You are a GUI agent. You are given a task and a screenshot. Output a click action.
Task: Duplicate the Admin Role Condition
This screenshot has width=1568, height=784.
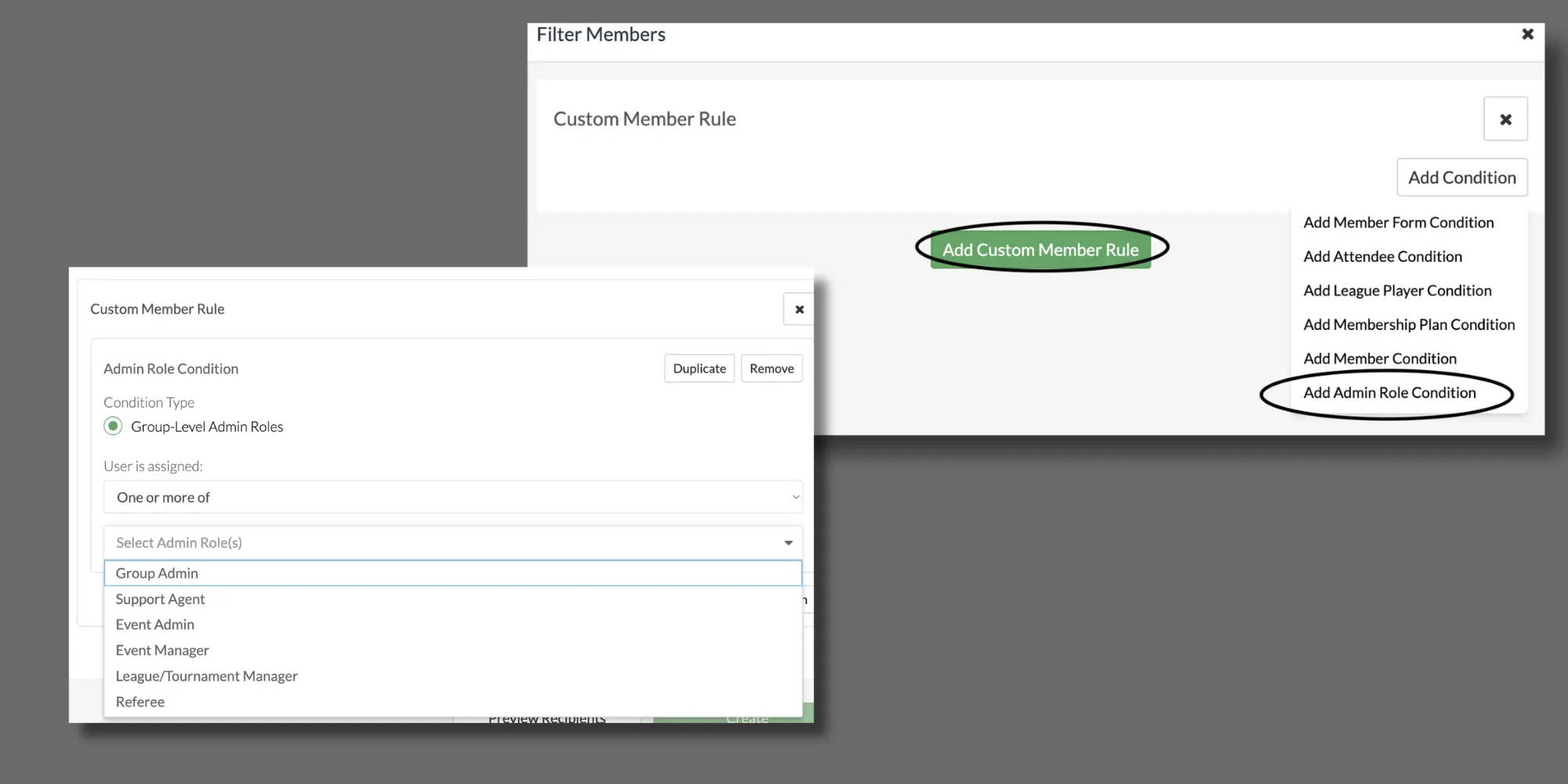699,368
